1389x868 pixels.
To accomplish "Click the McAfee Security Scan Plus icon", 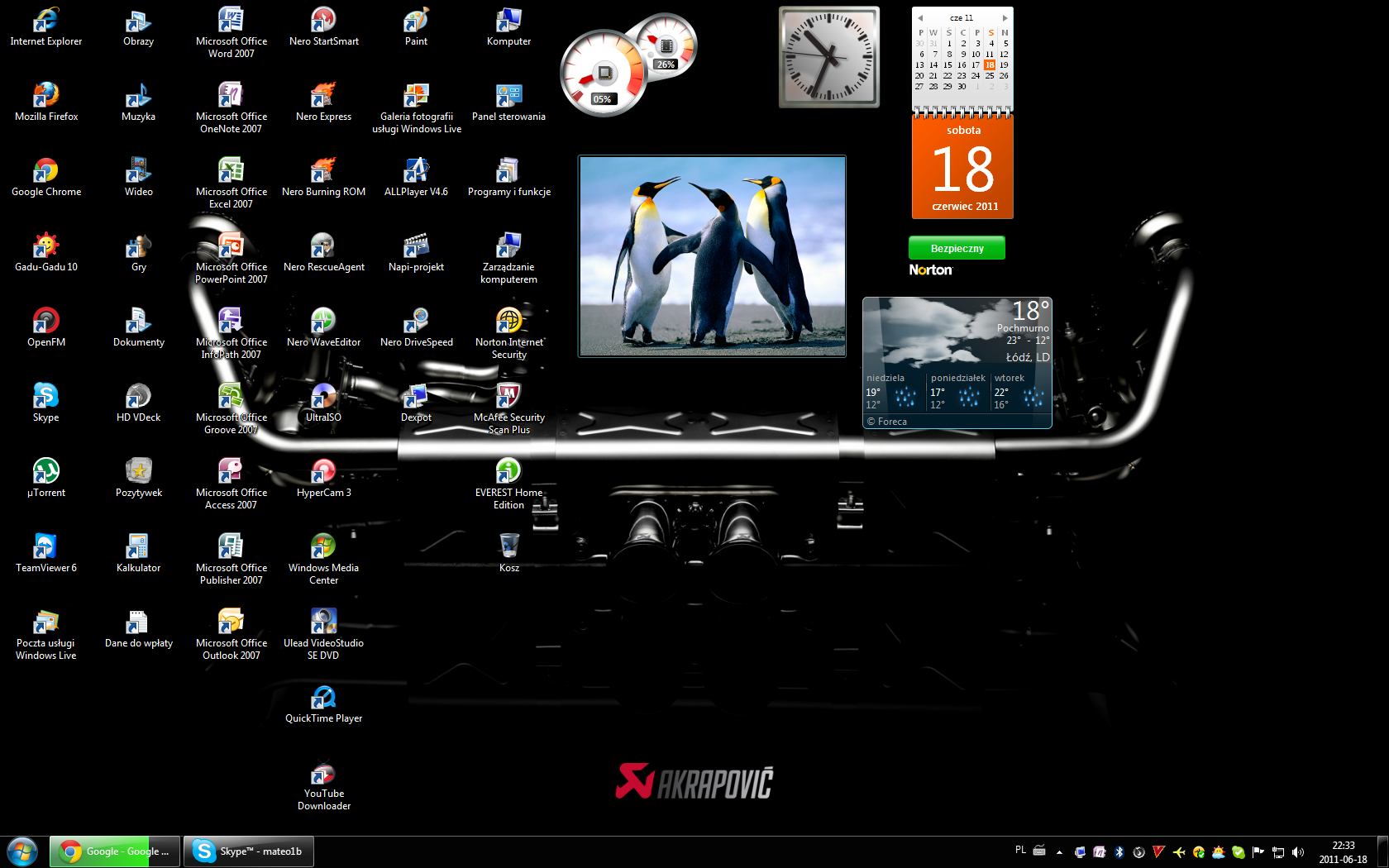I will click(509, 409).
